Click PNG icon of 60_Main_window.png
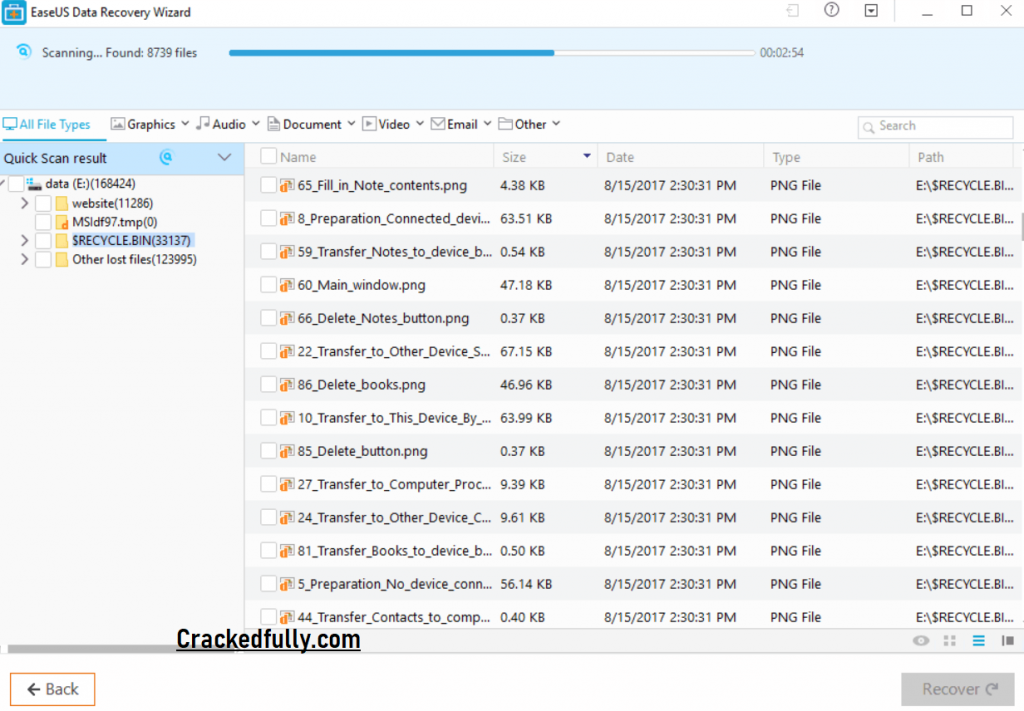Screen dimensions: 1024x711 (286, 285)
